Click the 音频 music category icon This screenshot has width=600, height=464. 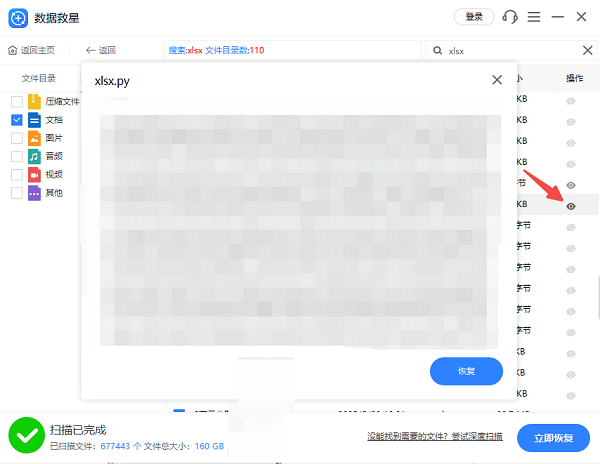(34, 156)
